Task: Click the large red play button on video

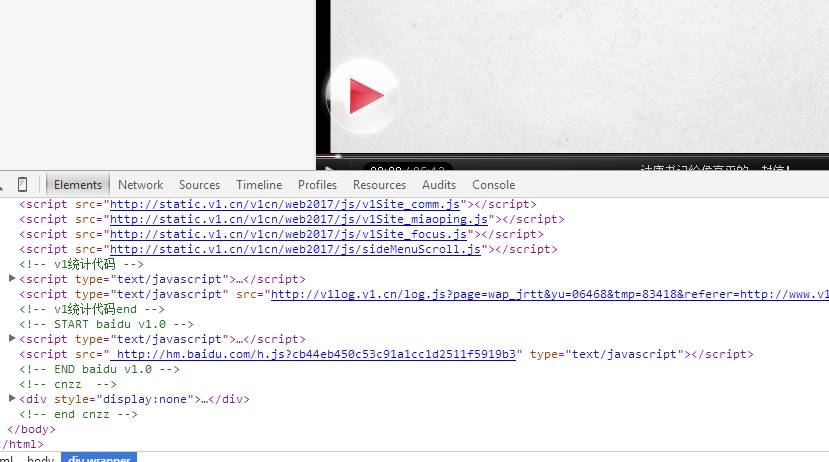Action: (x=363, y=96)
